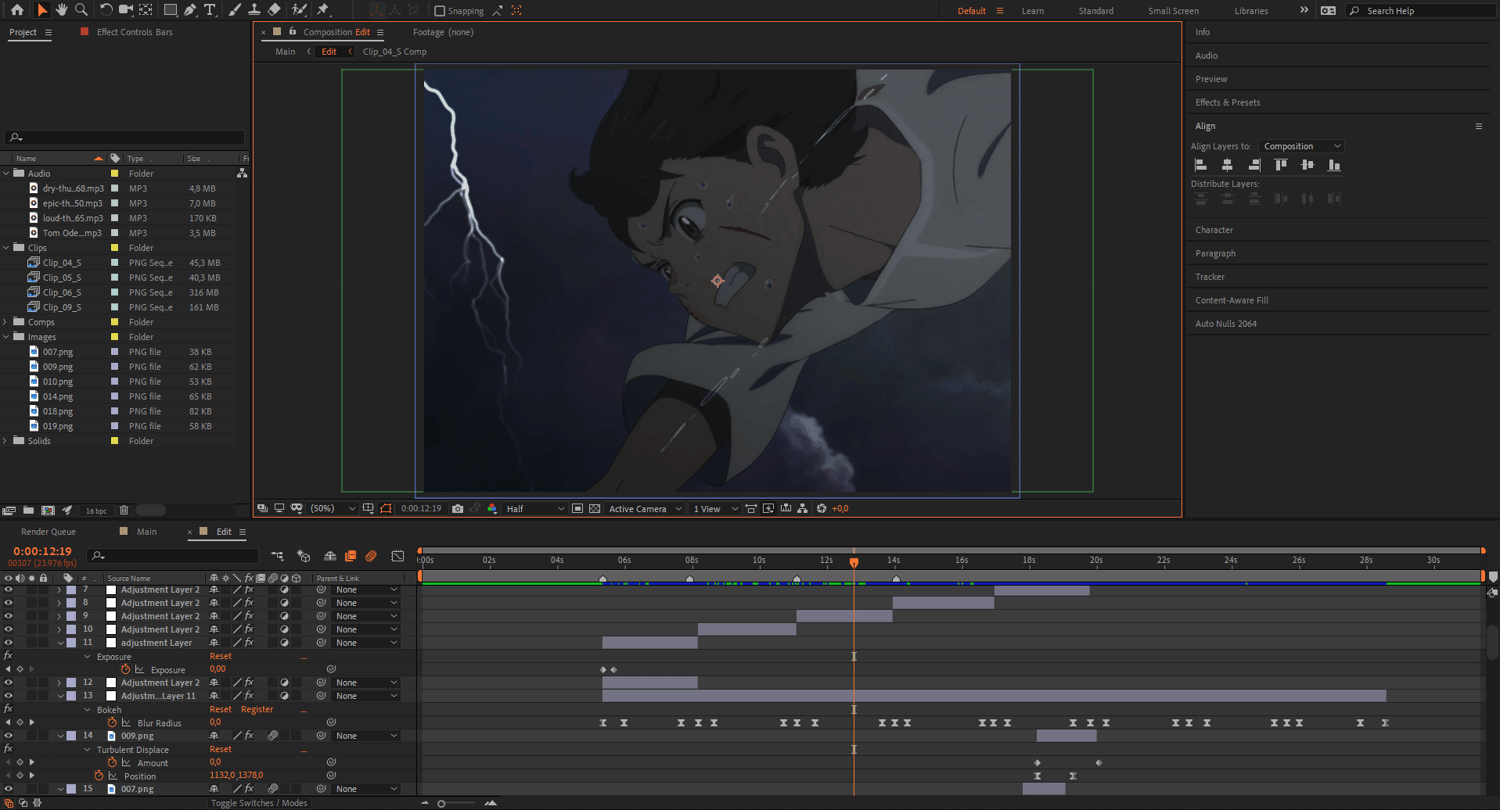Select the Rectangle shape tool
This screenshot has width=1500, height=810.
click(x=170, y=10)
